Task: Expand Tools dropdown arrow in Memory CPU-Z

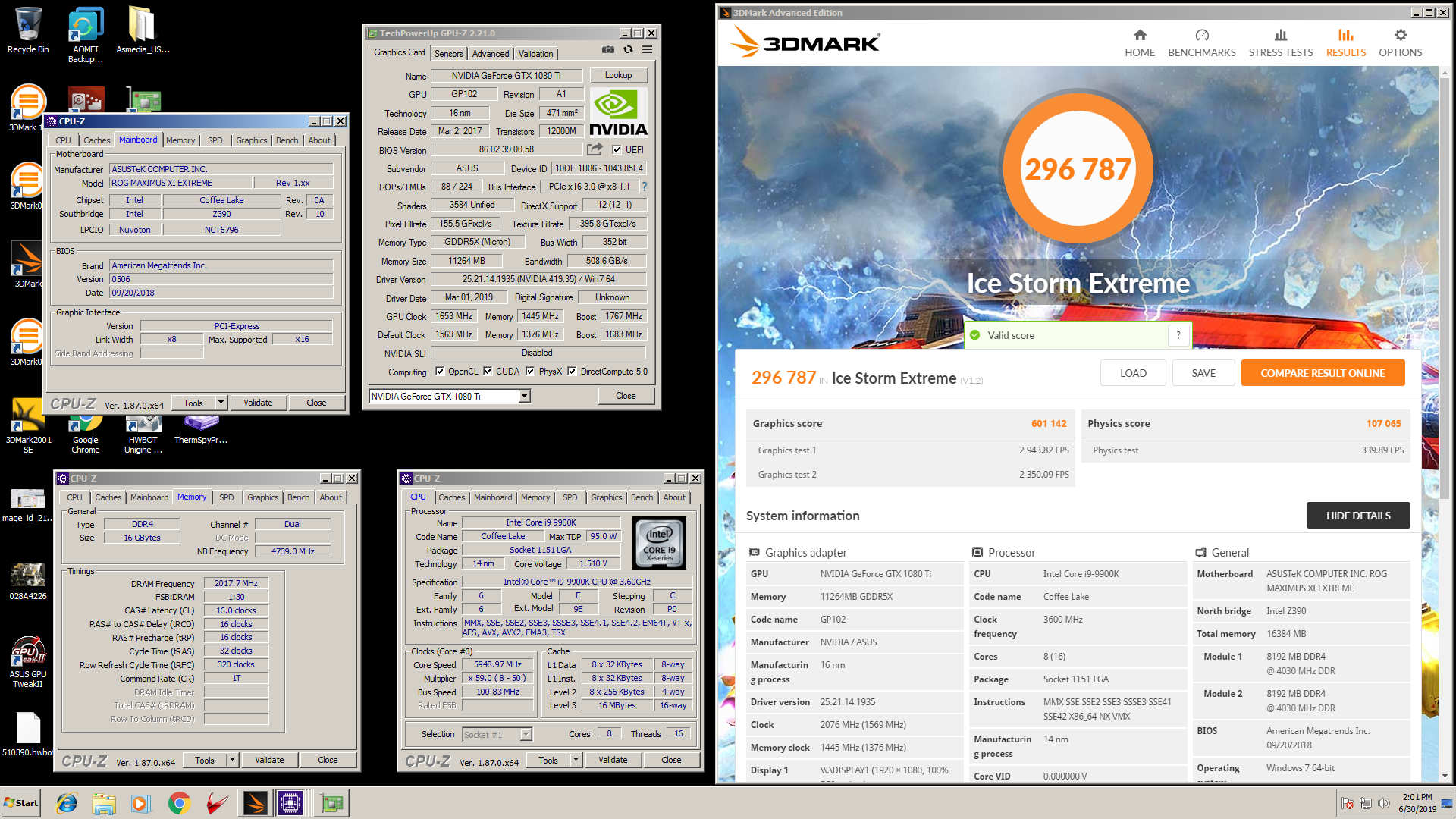Action: 232,760
